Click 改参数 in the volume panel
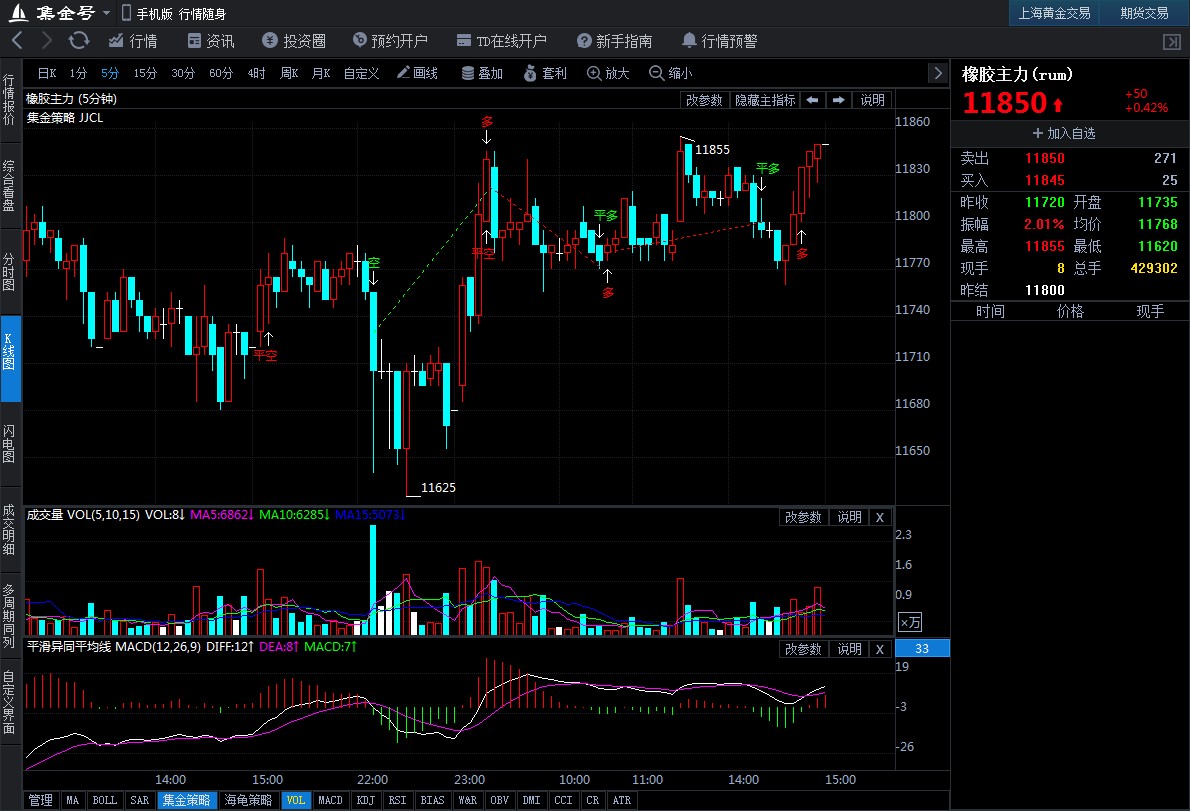The width and height of the screenshot is (1190, 811). tap(803, 517)
